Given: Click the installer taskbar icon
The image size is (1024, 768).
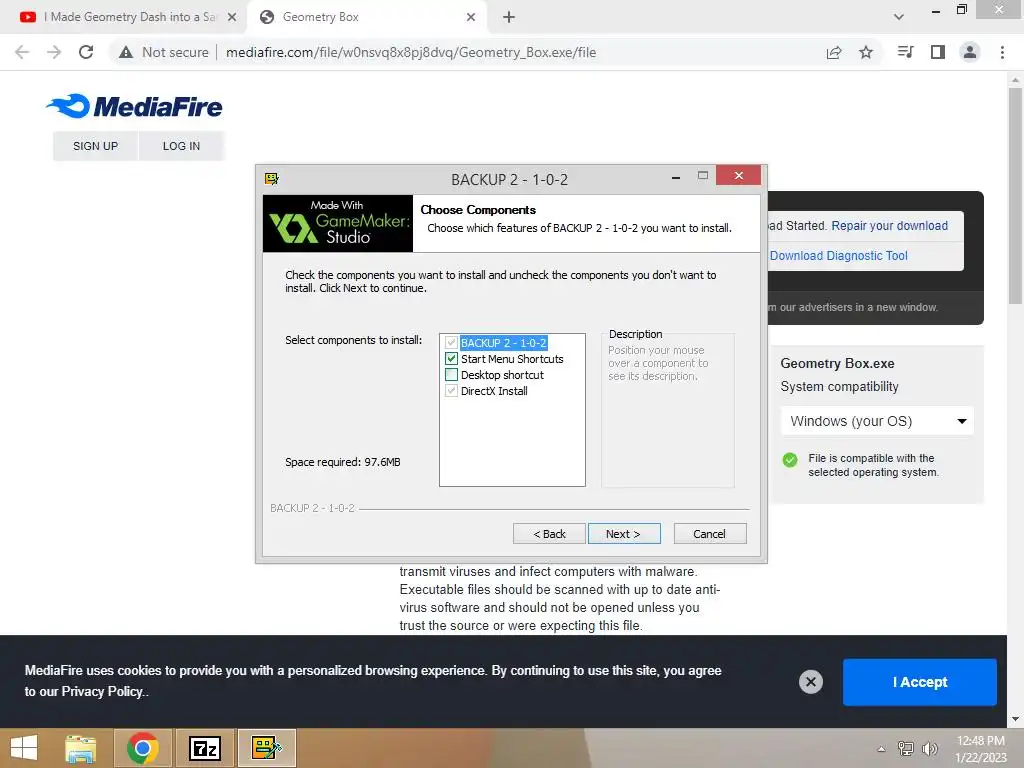Looking at the screenshot, I should pos(266,748).
